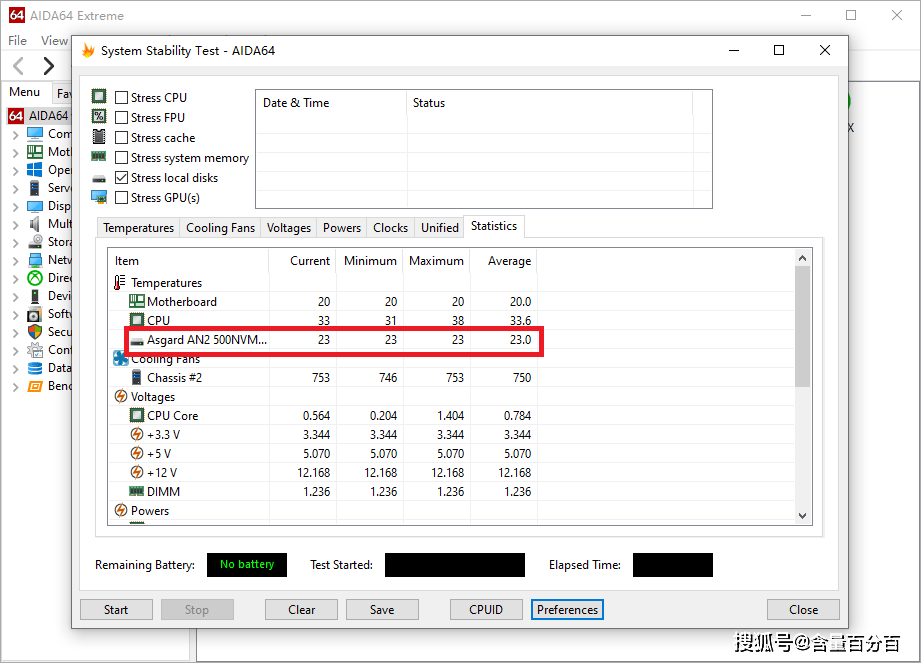Uncheck Stress local disks option
Viewport: 921px width, 663px height.
coord(121,178)
